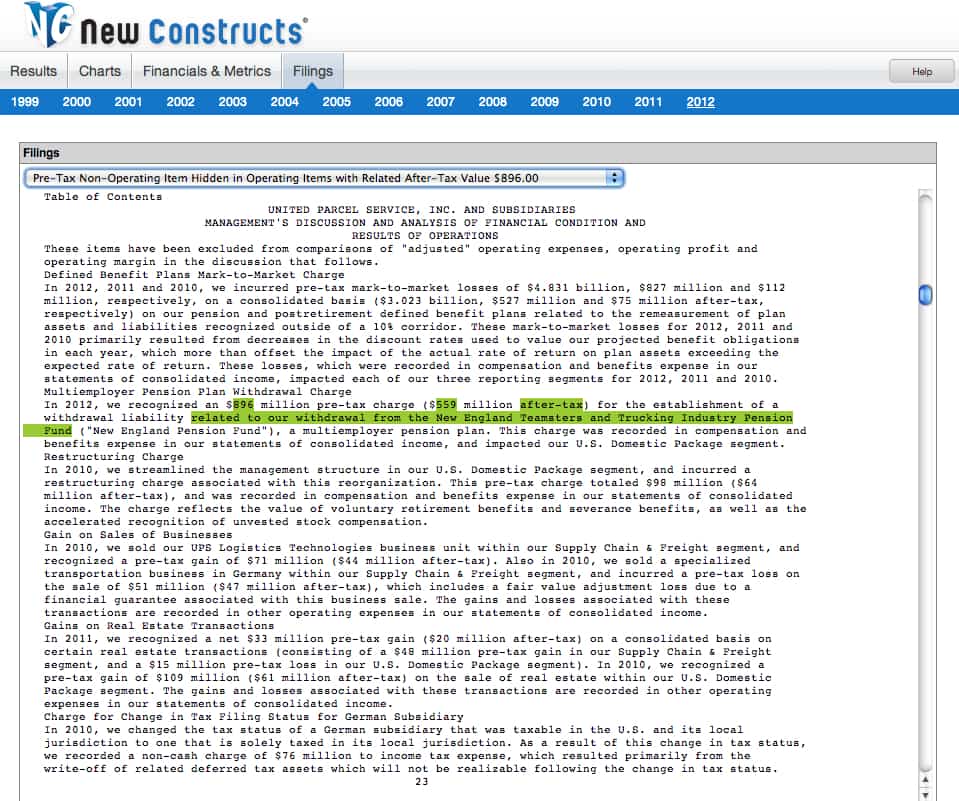
Task: Click 'Defined Benefit Plans Mark-to-Market Charge' heading
Action: point(194,275)
